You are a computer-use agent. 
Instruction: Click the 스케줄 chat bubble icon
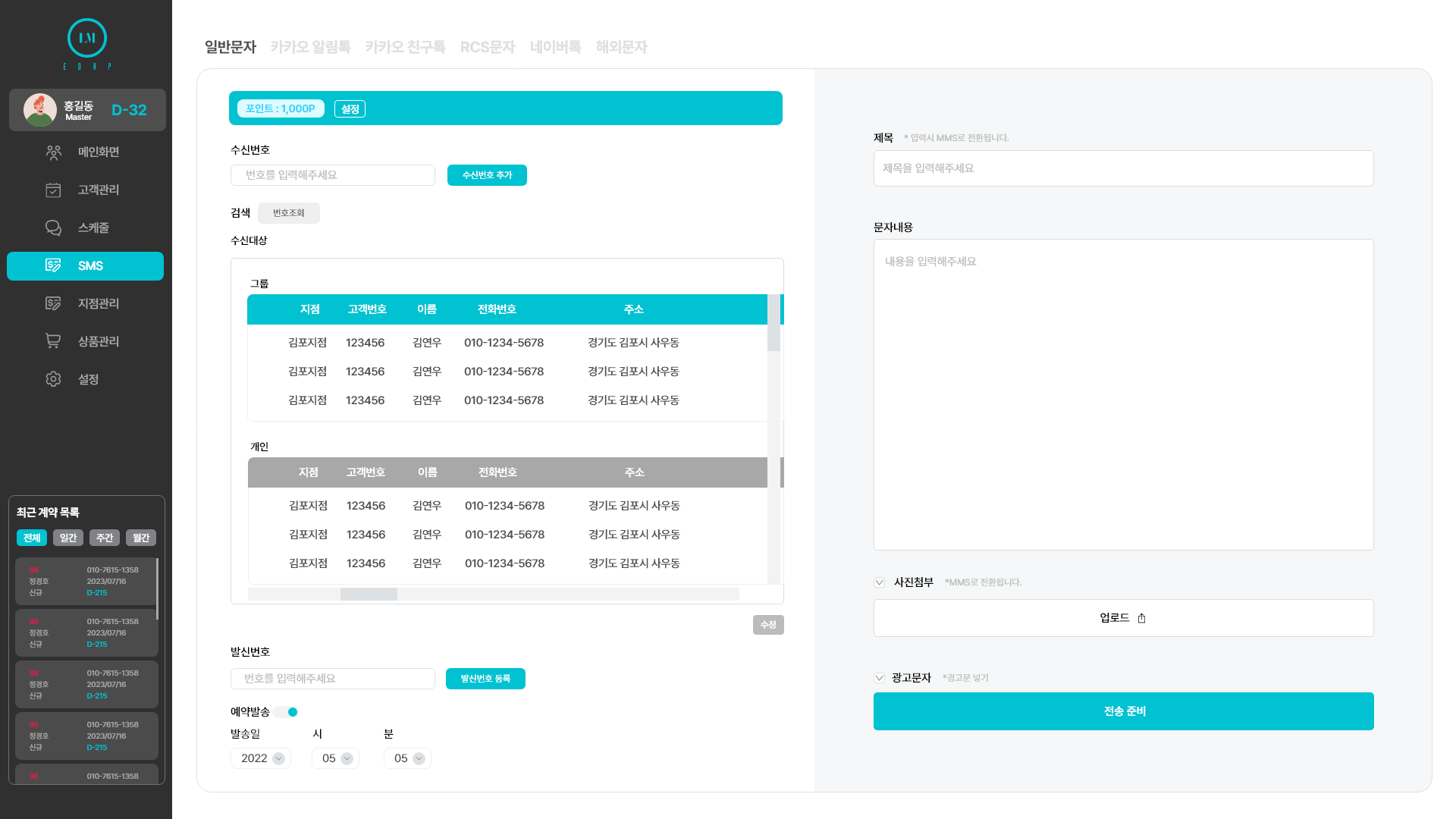[x=53, y=228]
